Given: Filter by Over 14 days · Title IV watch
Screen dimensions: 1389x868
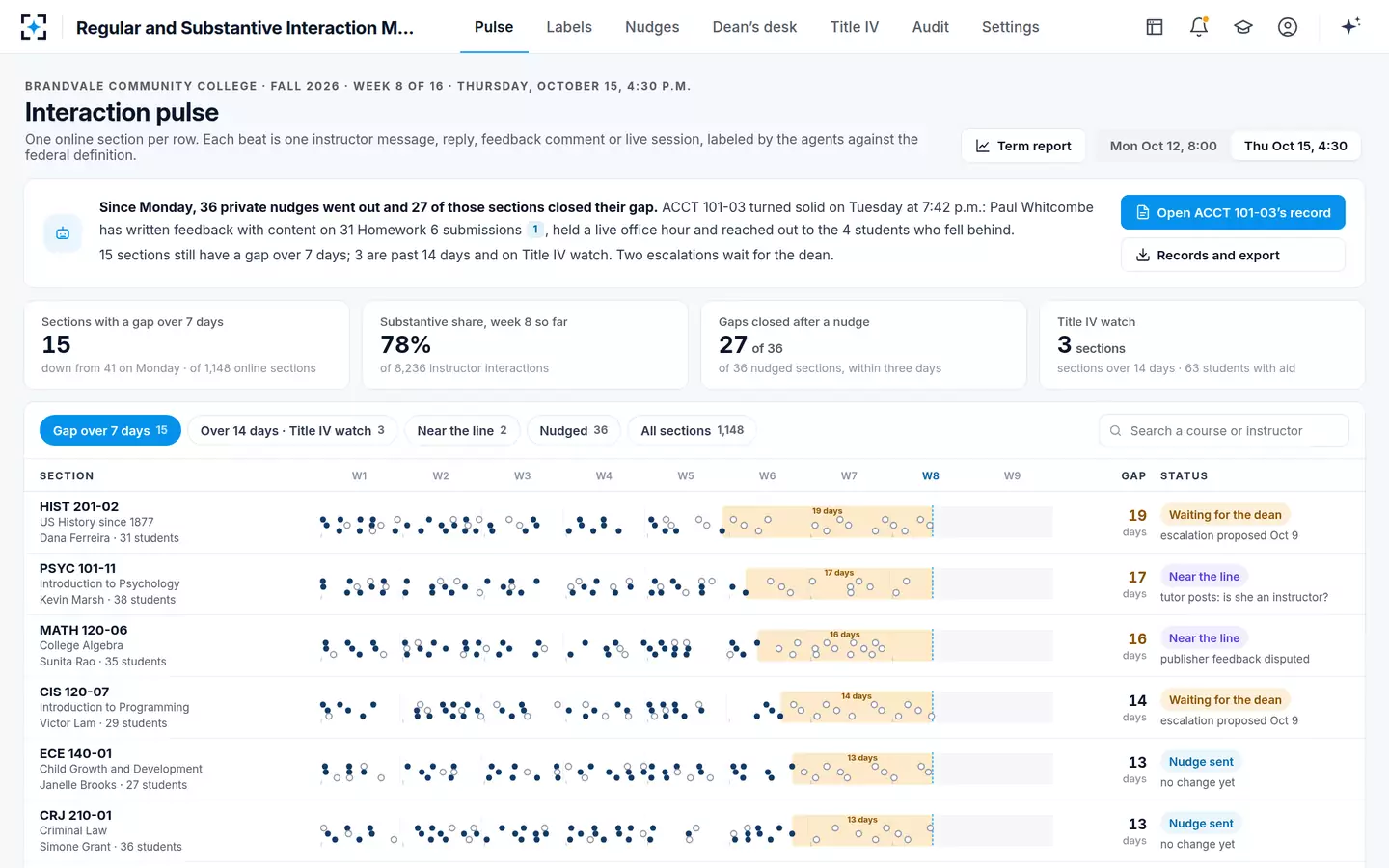Looking at the screenshot, I should click(x=292, y=430).
